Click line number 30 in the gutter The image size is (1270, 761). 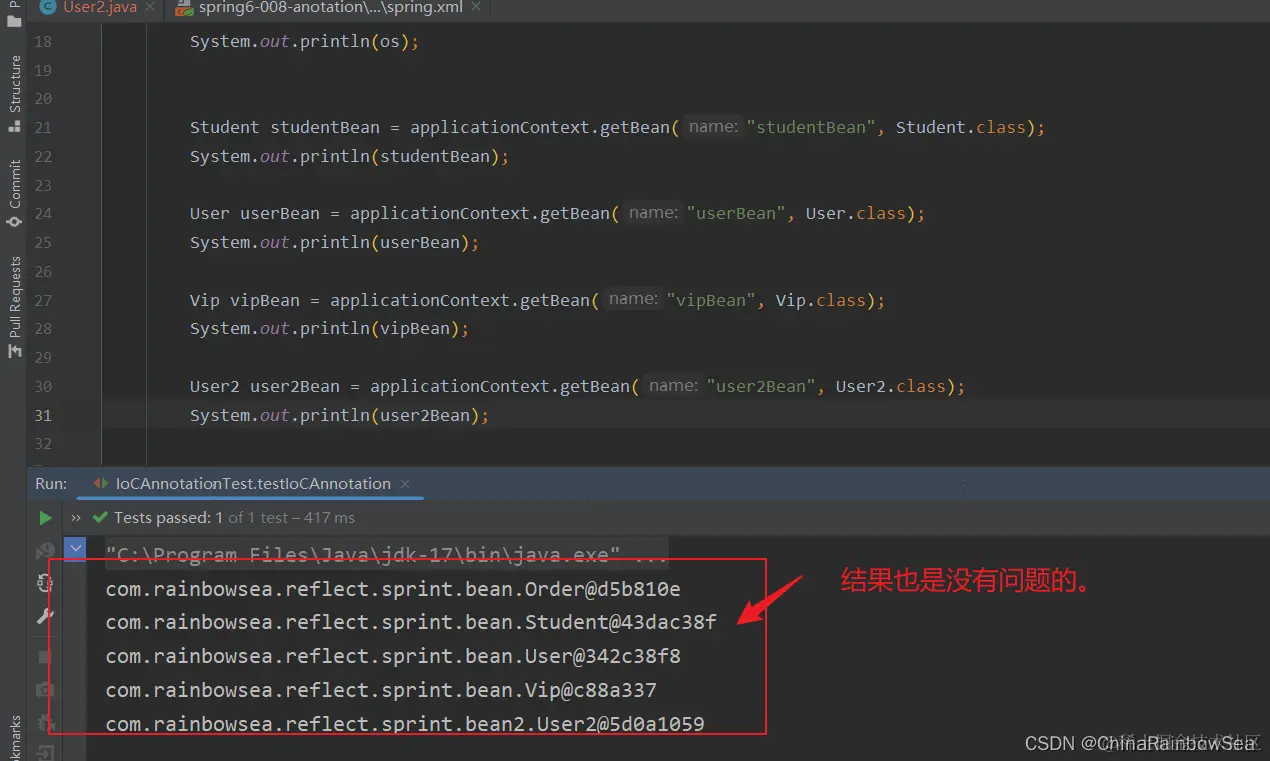tap(43, 387)
